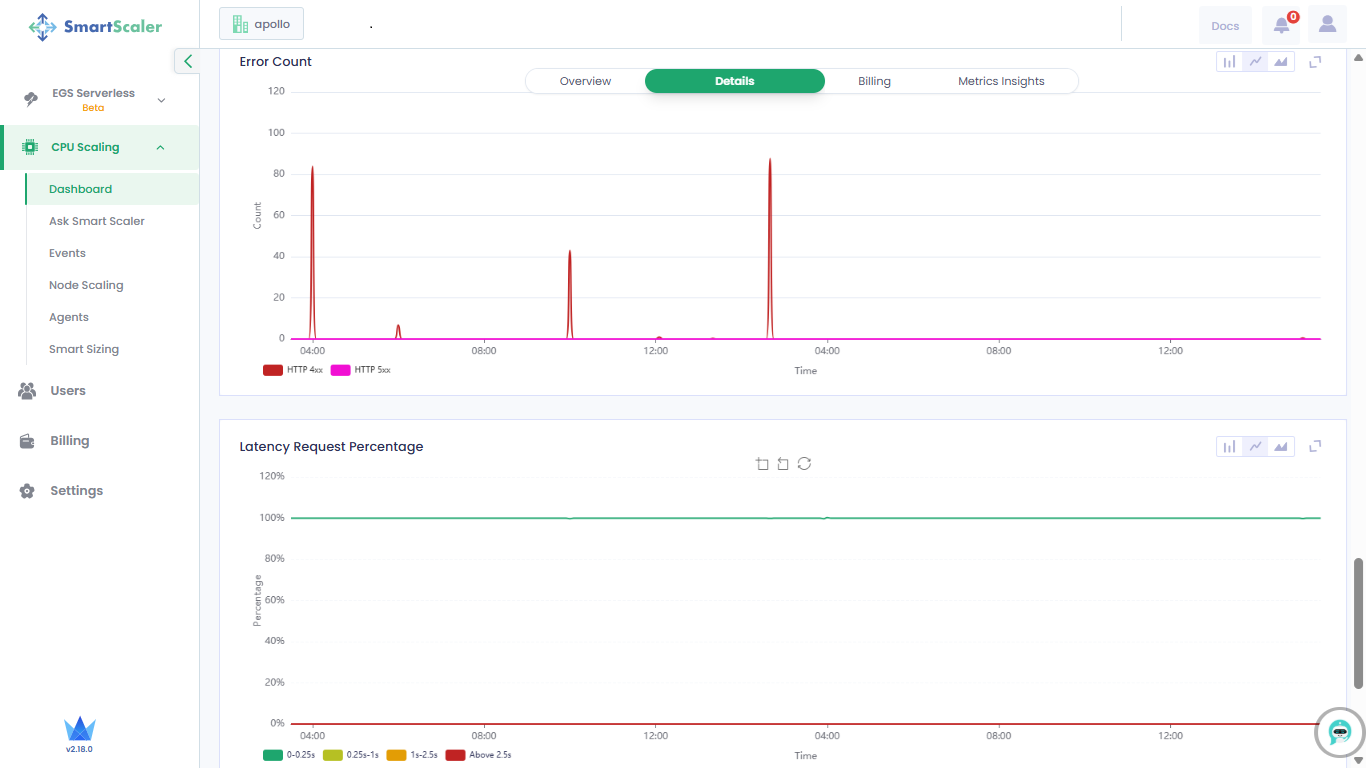1366x768 pixels.
Task: Collapse the sidebar with the arrow button
Action: coord(187,61)
